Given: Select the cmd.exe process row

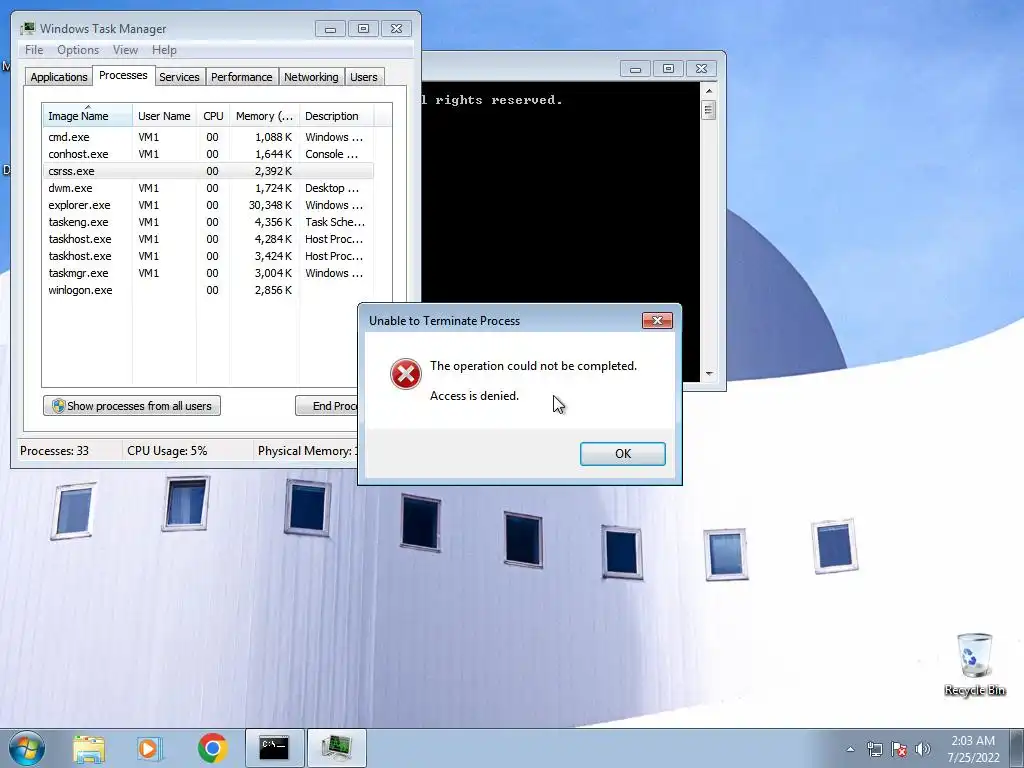Looking at the screenshot, I should [208, 137].
